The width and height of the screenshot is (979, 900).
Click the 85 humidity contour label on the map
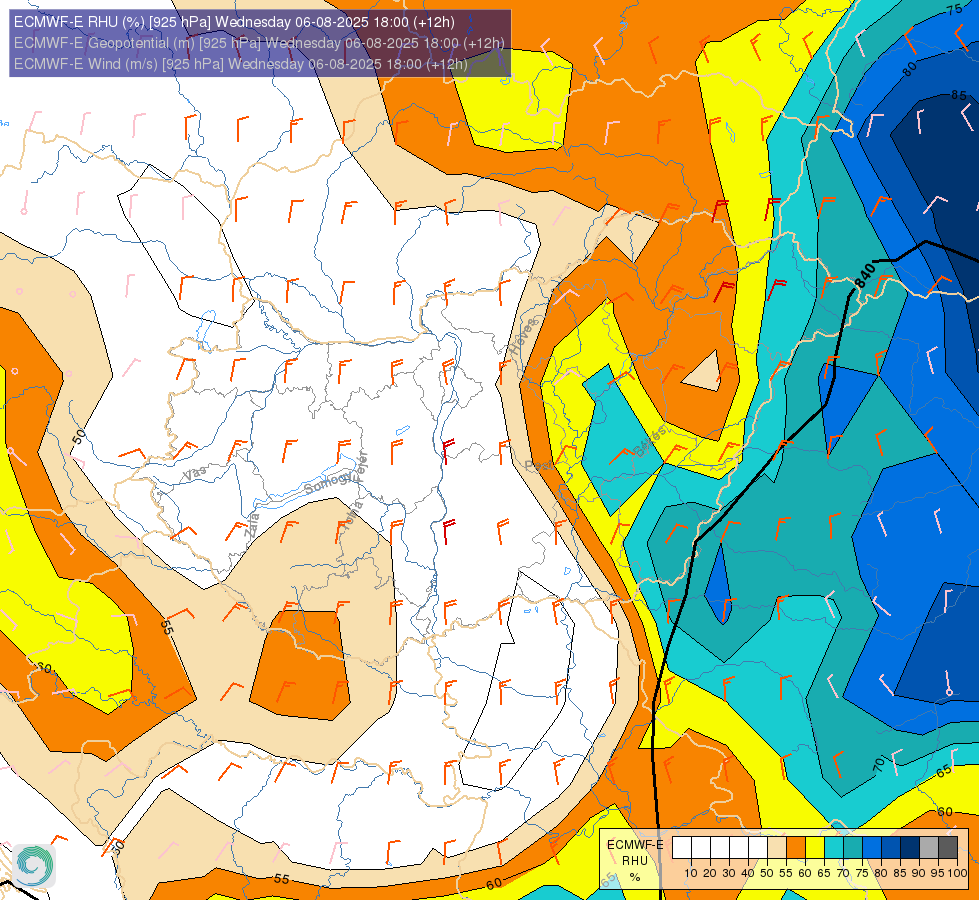tap(959, 96)
